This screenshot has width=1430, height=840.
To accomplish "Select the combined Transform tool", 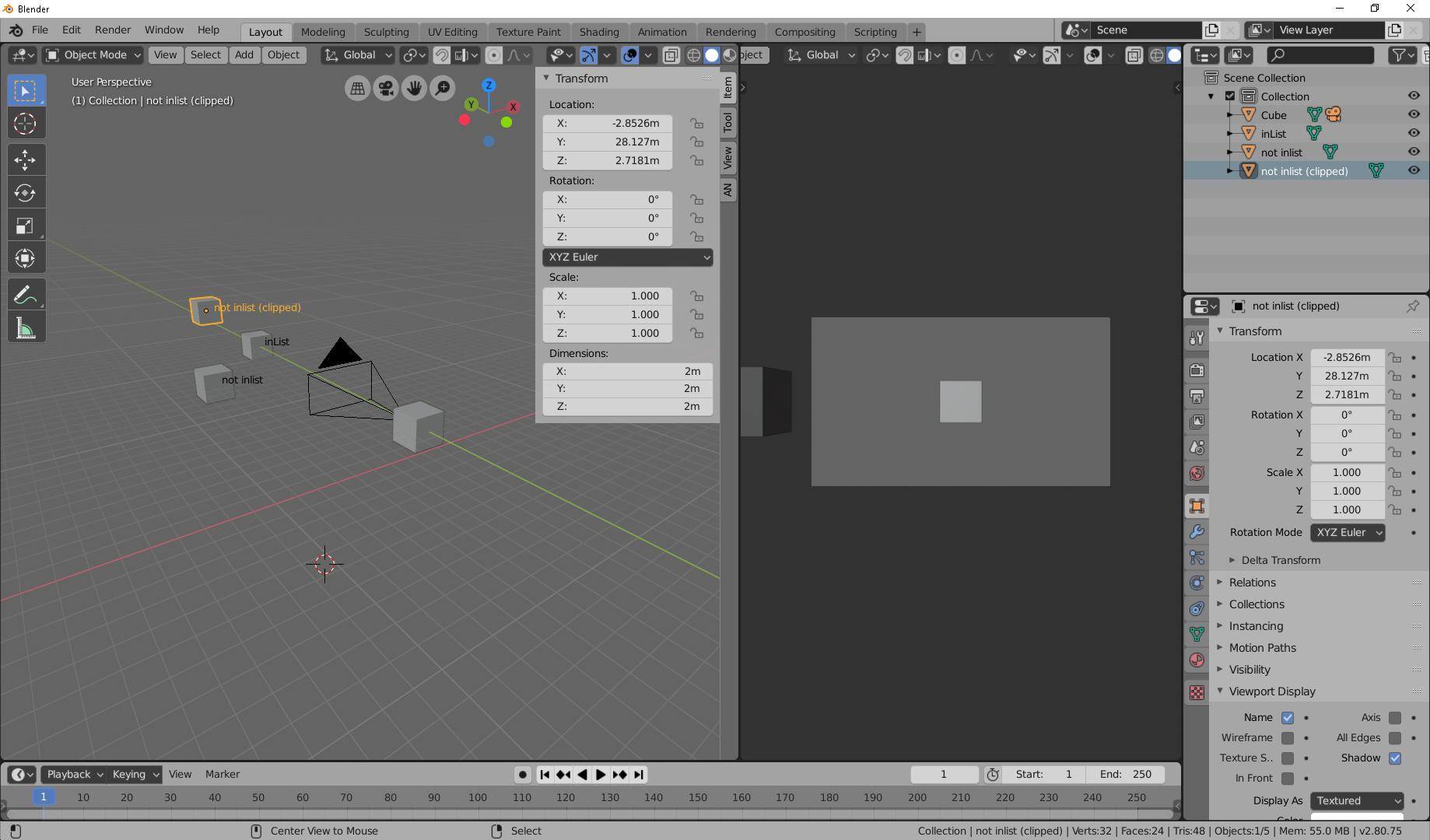I will click(25, 258).
